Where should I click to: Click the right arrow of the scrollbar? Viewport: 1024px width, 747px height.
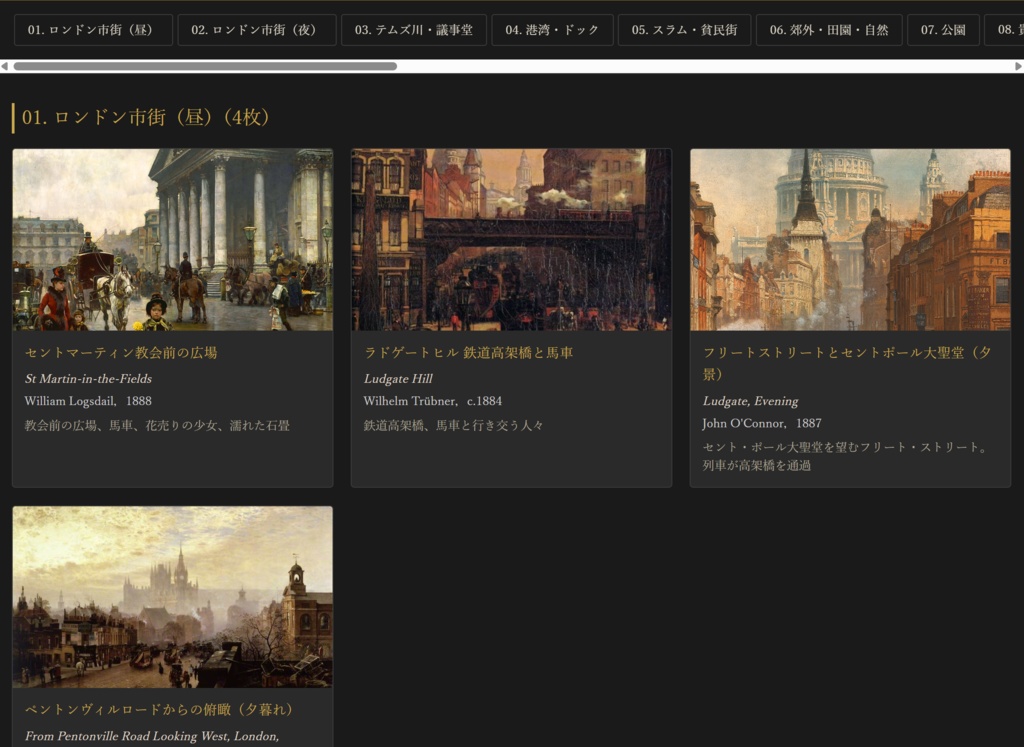[1019, 66]
